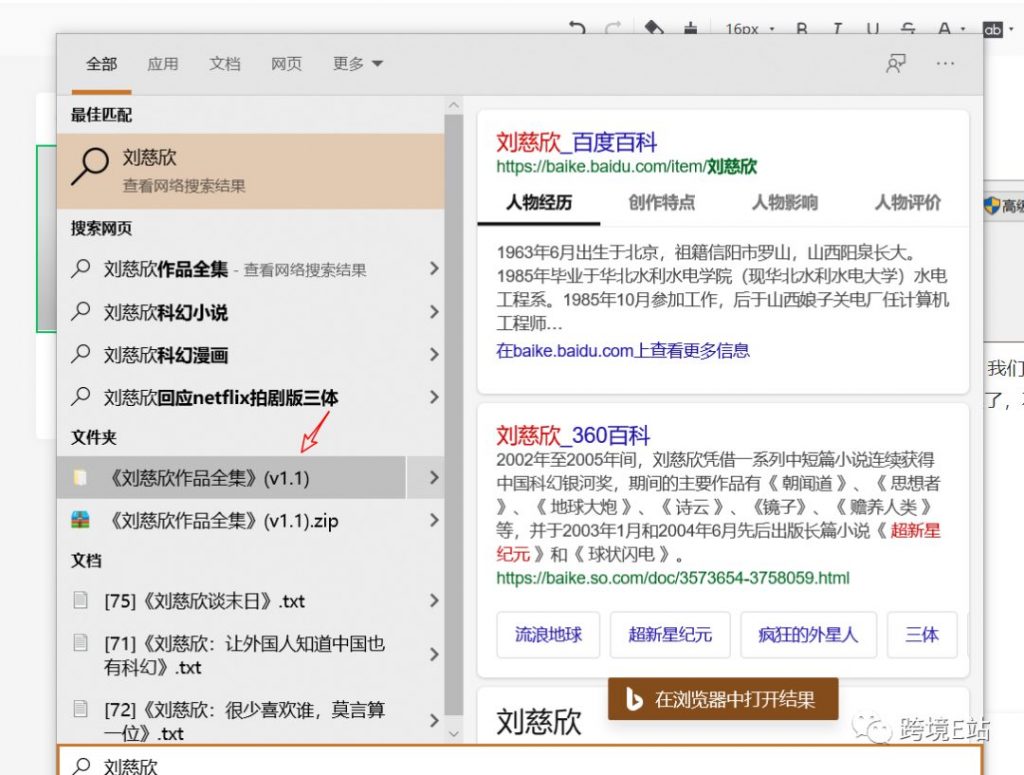The image size is (1024, 775).
Task: Toggle bold formatting in the editor toolbar
Action: click(802, 29)
